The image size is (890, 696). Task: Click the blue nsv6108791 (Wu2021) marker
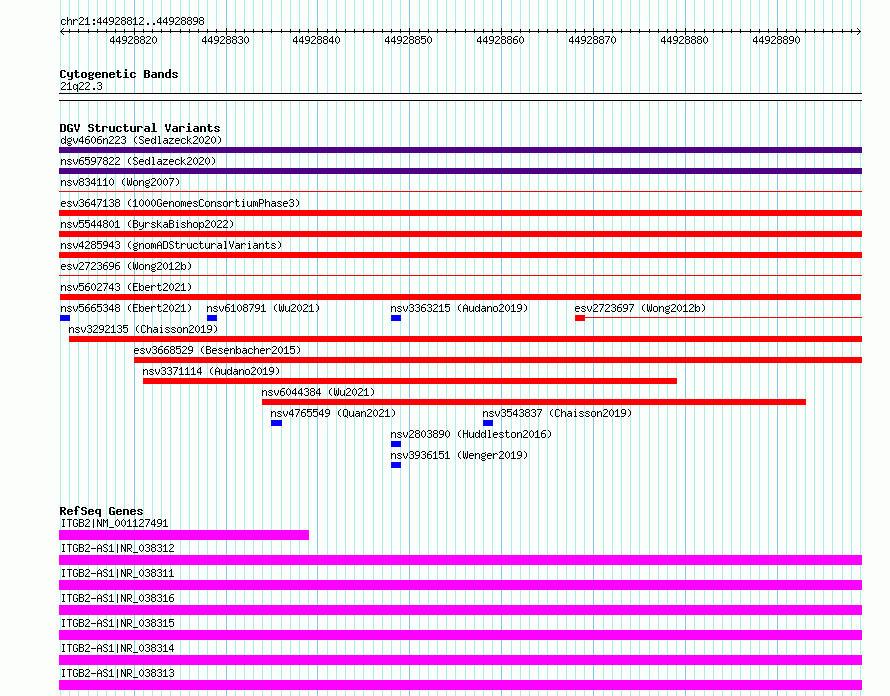pos(212,318)
